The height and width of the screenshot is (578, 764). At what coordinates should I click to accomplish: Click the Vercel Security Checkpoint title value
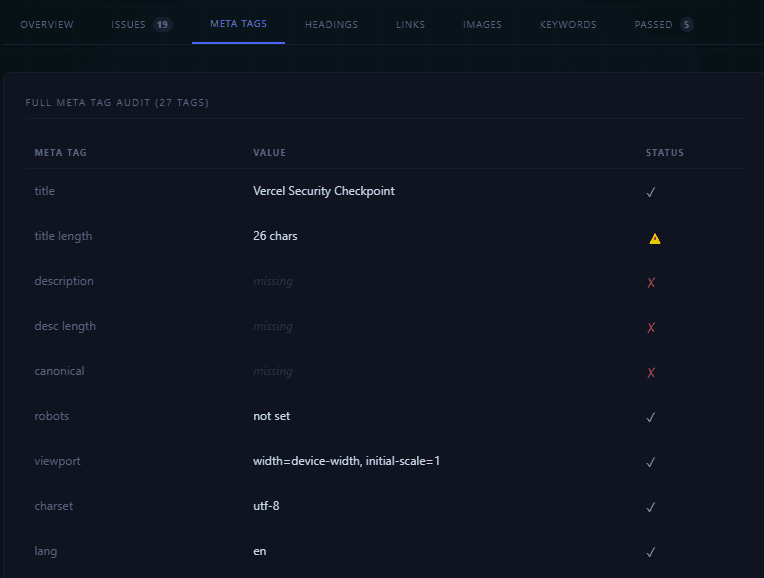(x=323, y=191)
